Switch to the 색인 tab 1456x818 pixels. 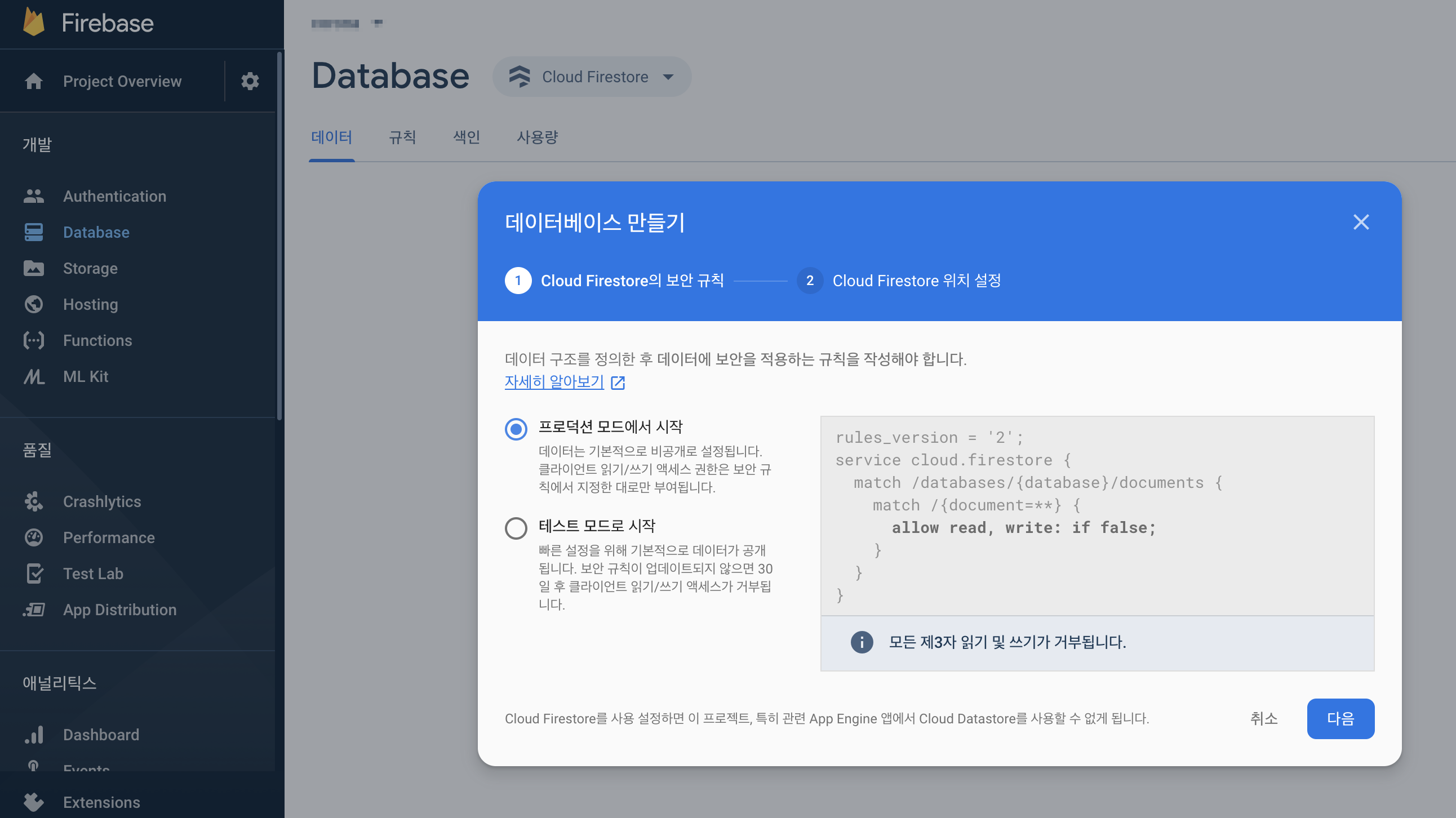point(467,137)
